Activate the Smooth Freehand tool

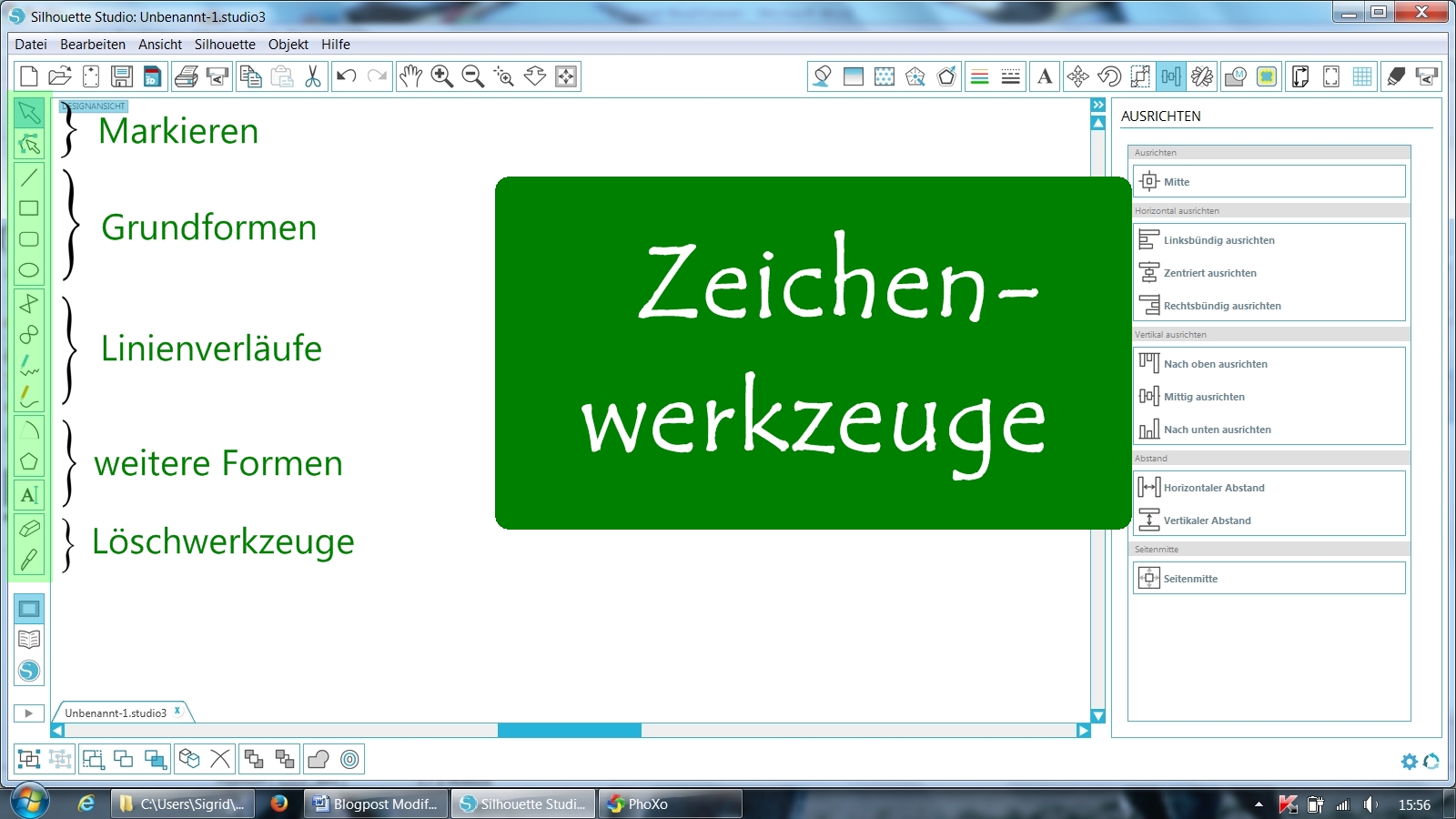pos(29,396)
